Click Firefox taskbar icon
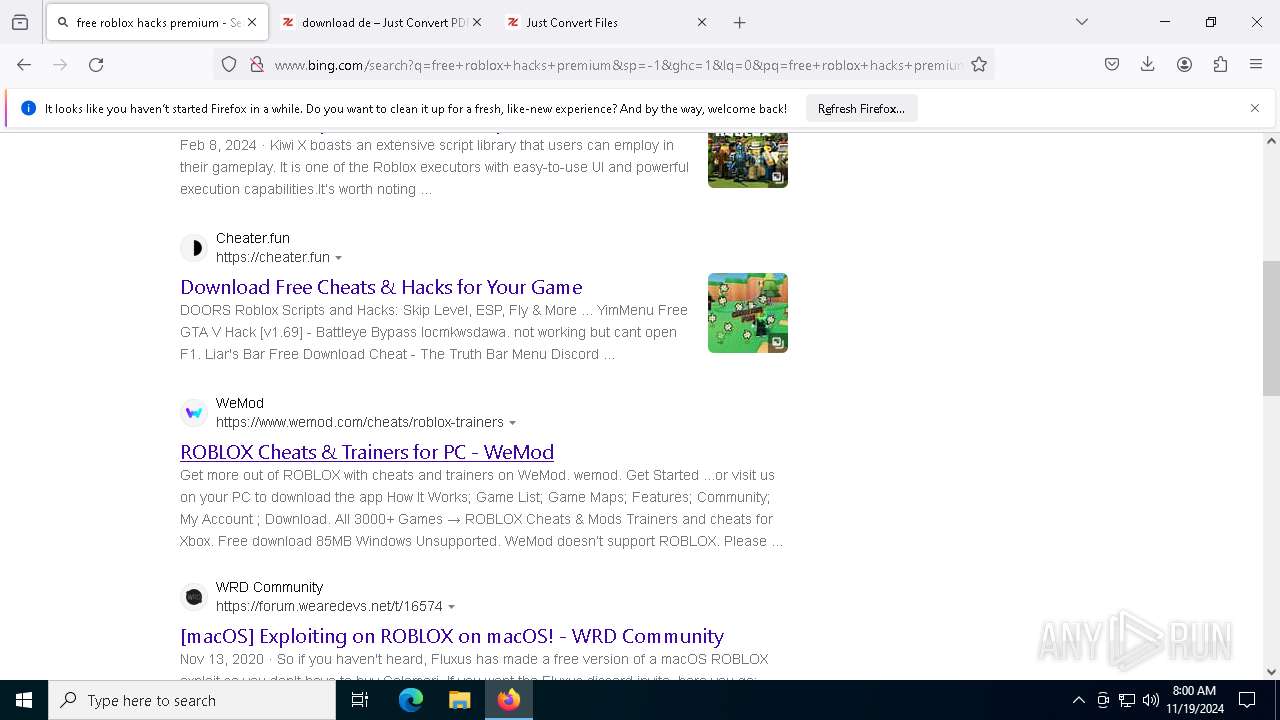 pos(509,700)
